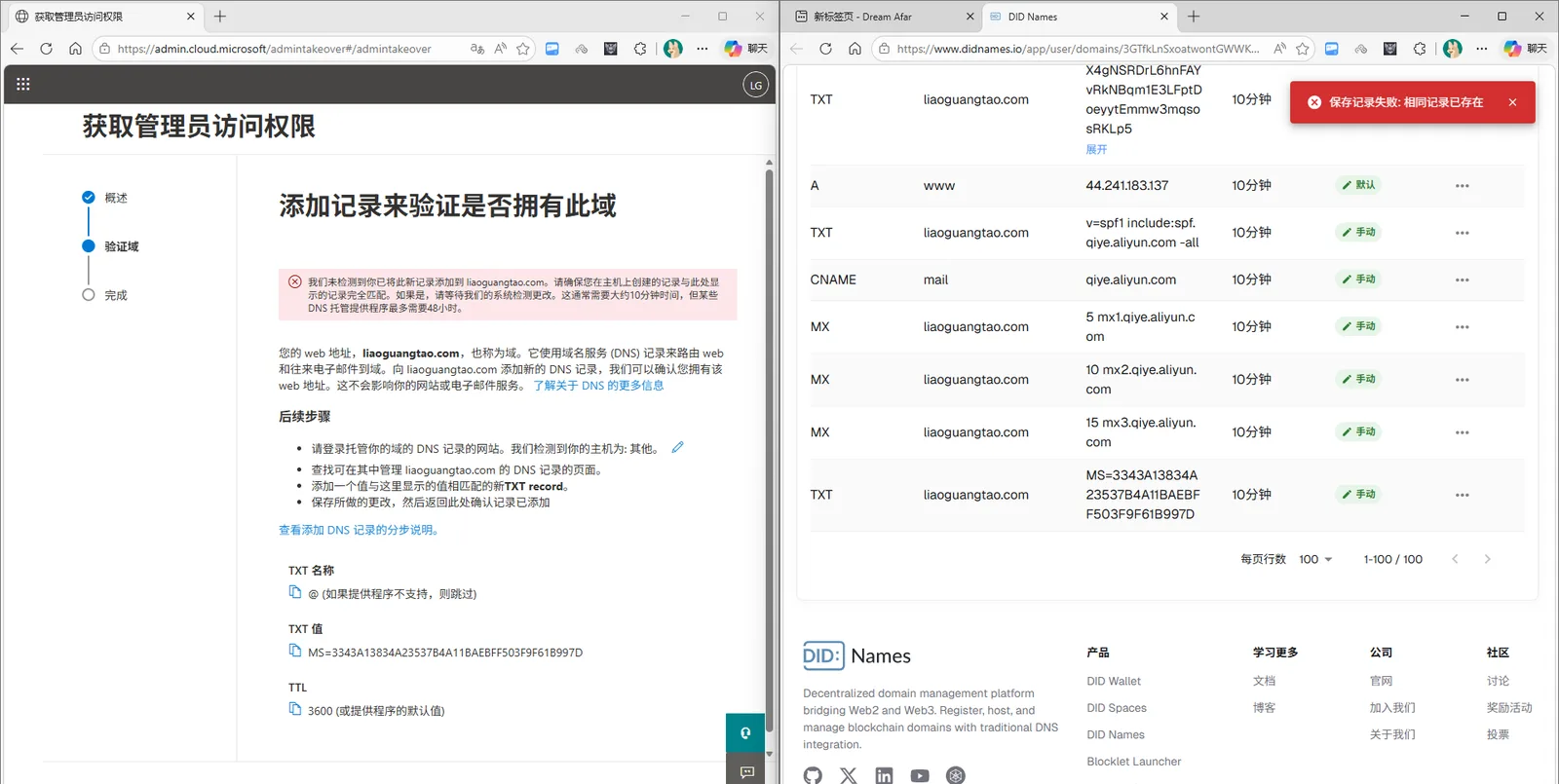This screenshot has height=784, width=1559.
Task: Open actions menu for MX mx1.qiye.aliyun.com record
Action: click(1463, 327)
